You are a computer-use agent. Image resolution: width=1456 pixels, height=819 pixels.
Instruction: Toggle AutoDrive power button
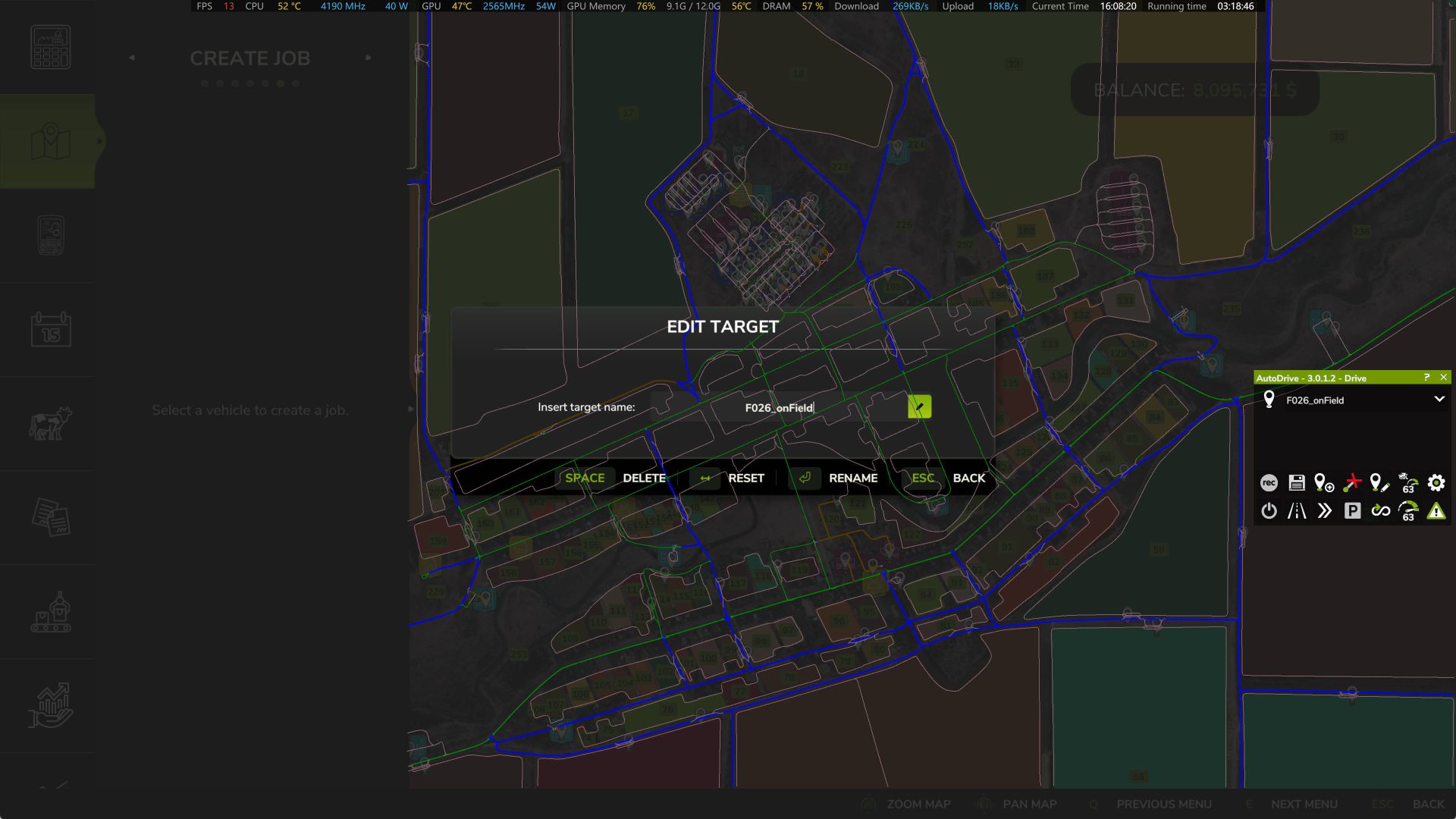click(1269, 511)
